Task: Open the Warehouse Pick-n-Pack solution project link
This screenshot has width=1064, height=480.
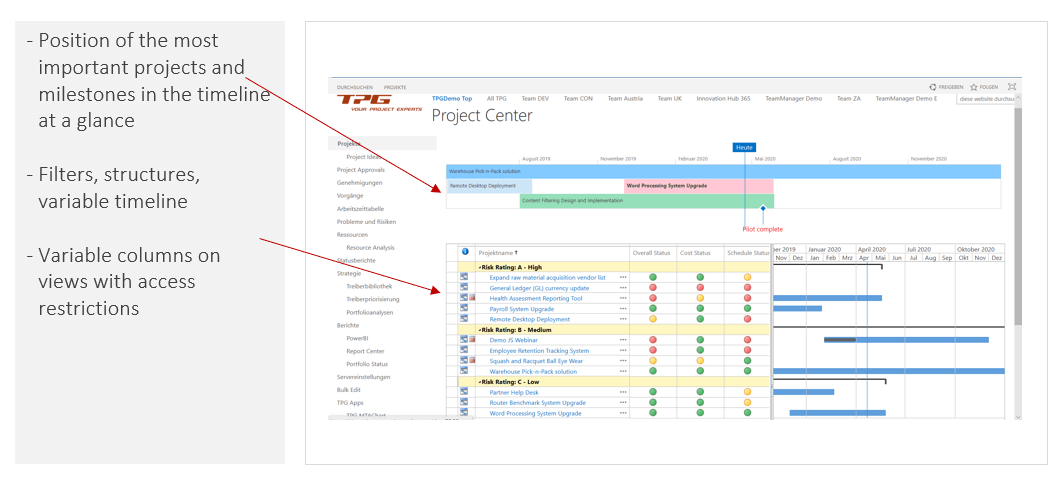Action: (532, 372)
